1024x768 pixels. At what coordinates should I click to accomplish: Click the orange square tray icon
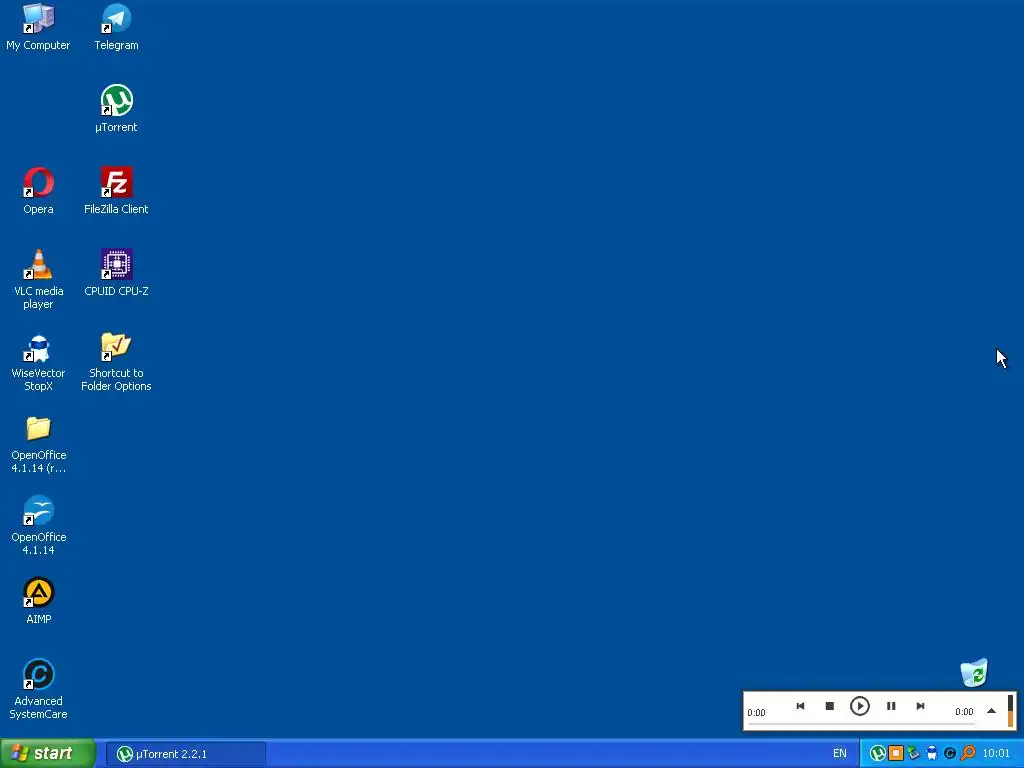[896, 754]
